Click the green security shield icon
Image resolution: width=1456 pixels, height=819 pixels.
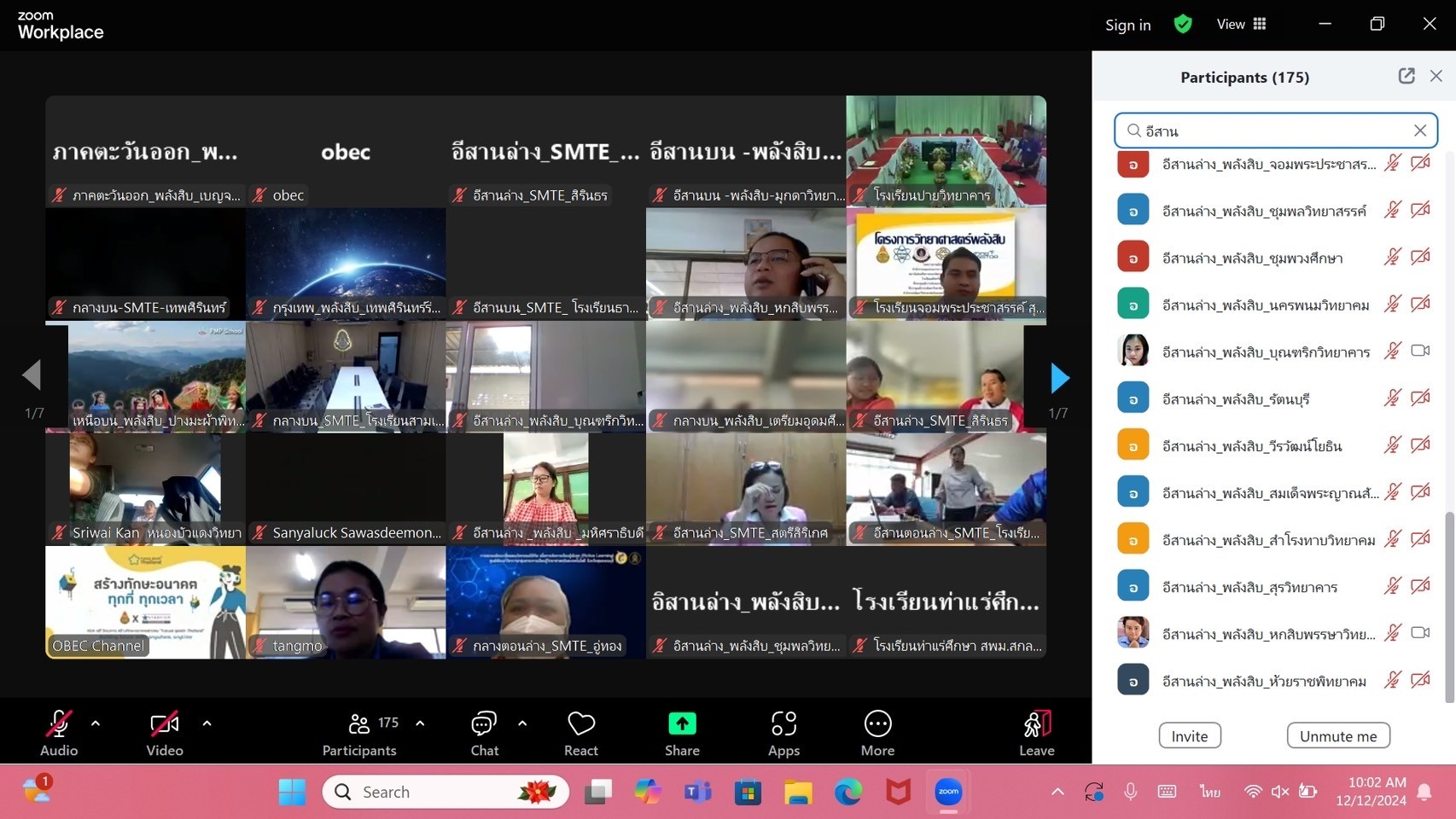point(1183,24)
